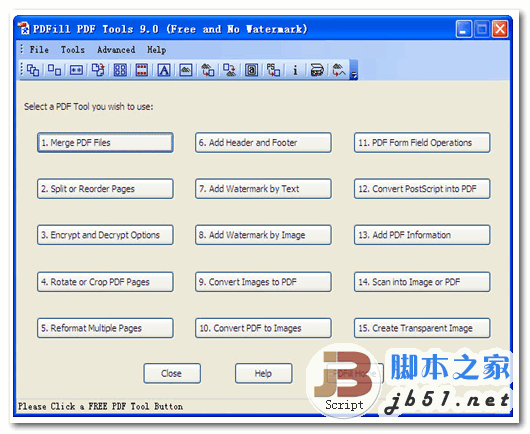Image resolution: width=530 pixels, height=434 pixels.
Task: Select the Create Transparent Image toolbar icon
Action: [339, 70]
